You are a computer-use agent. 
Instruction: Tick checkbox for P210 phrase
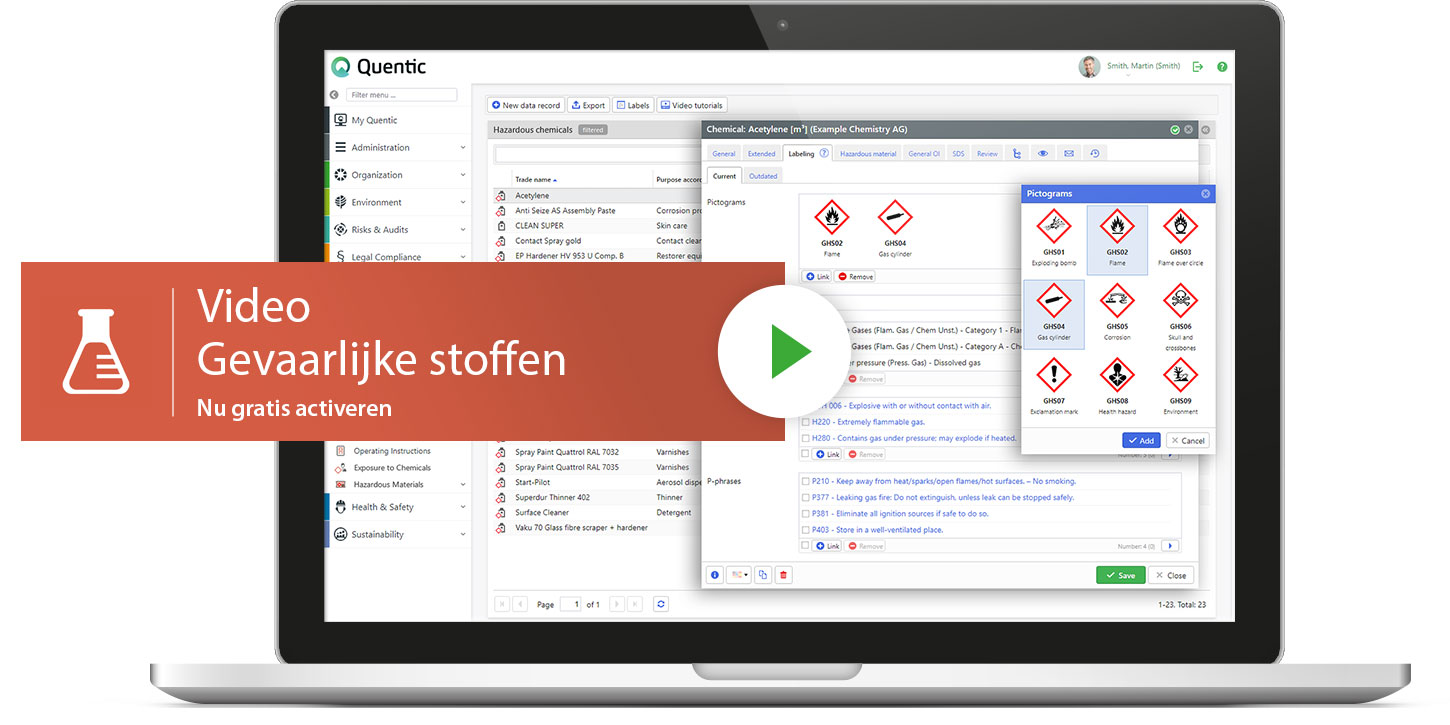[805, 481]
